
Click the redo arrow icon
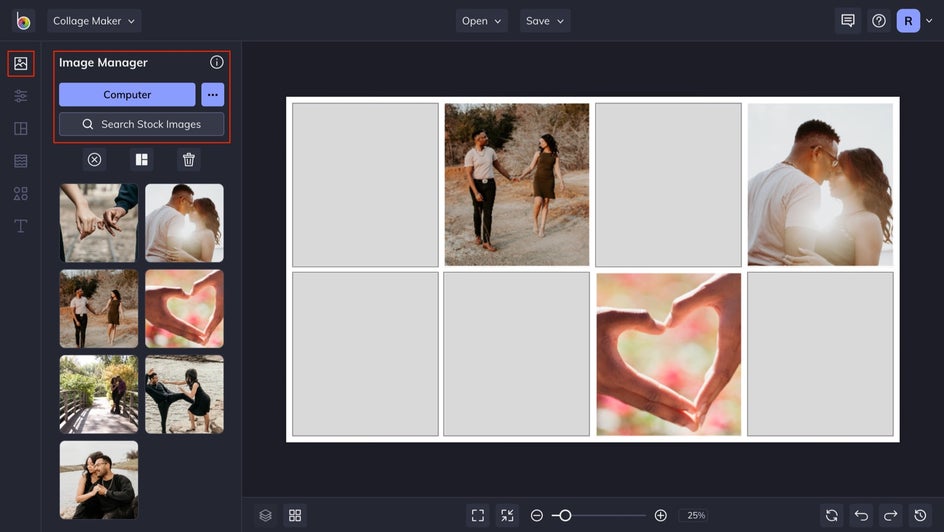click(890, 515)
